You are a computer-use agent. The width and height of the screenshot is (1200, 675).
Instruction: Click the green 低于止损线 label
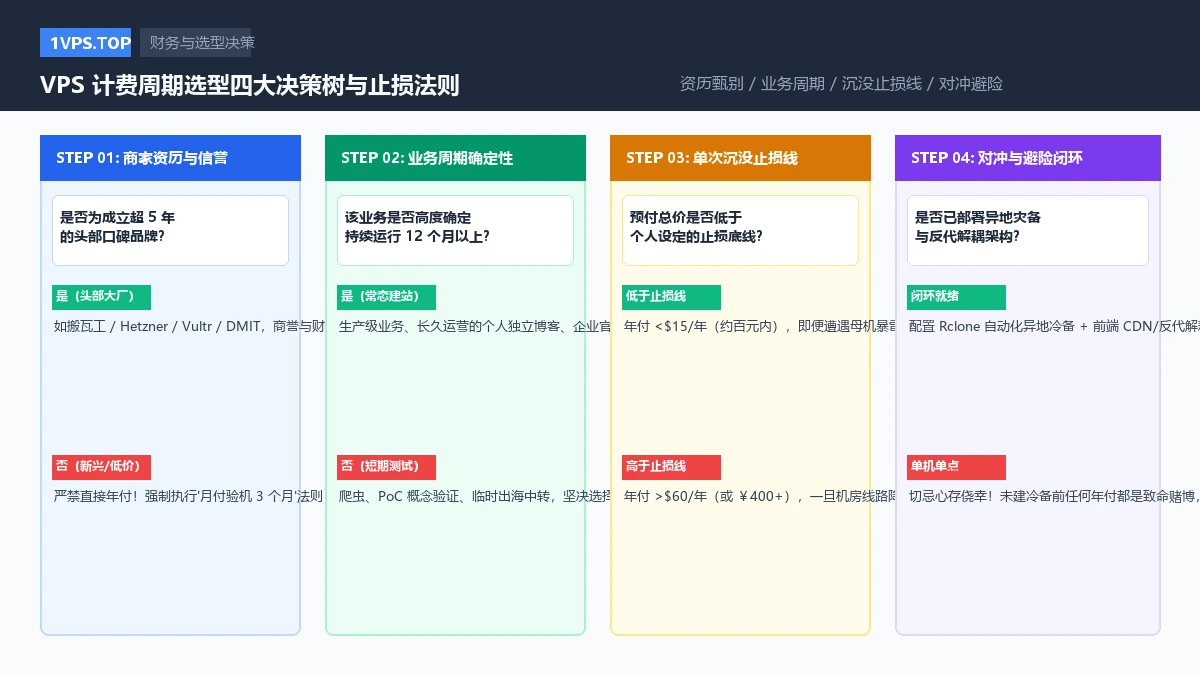tap(671, 297)
